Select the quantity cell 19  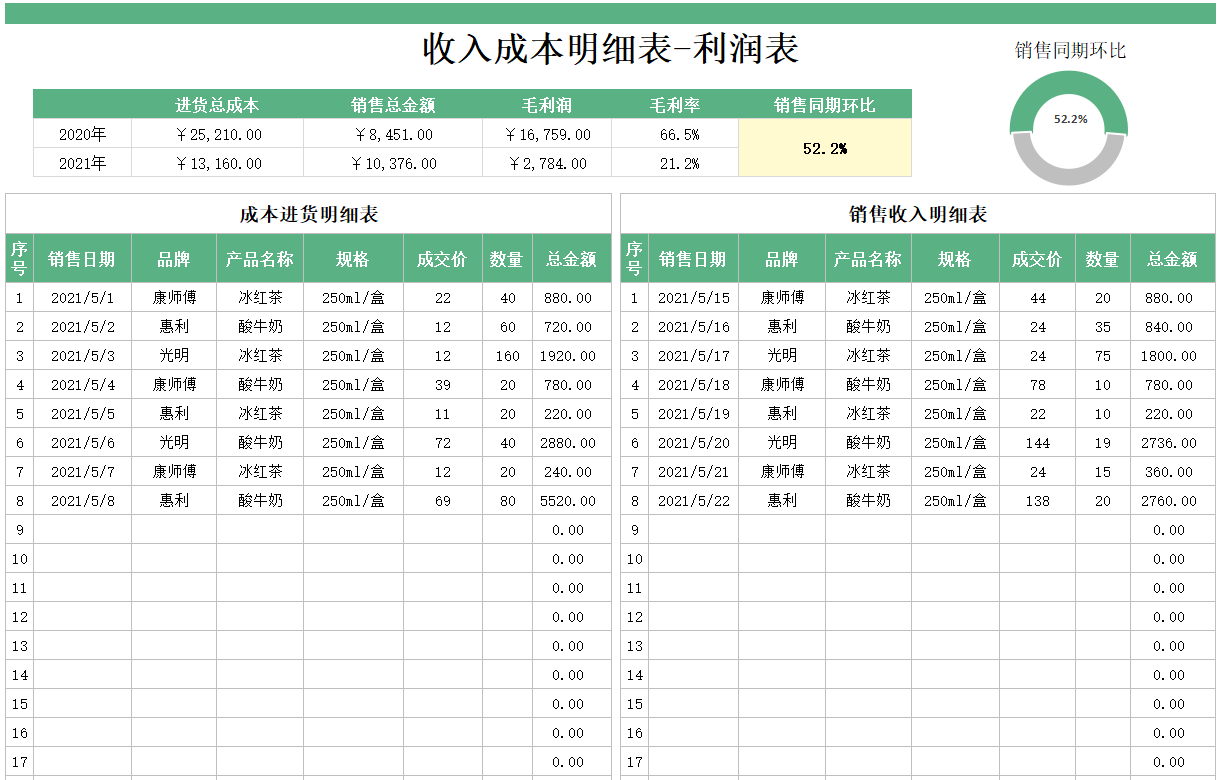[1103, 443]
